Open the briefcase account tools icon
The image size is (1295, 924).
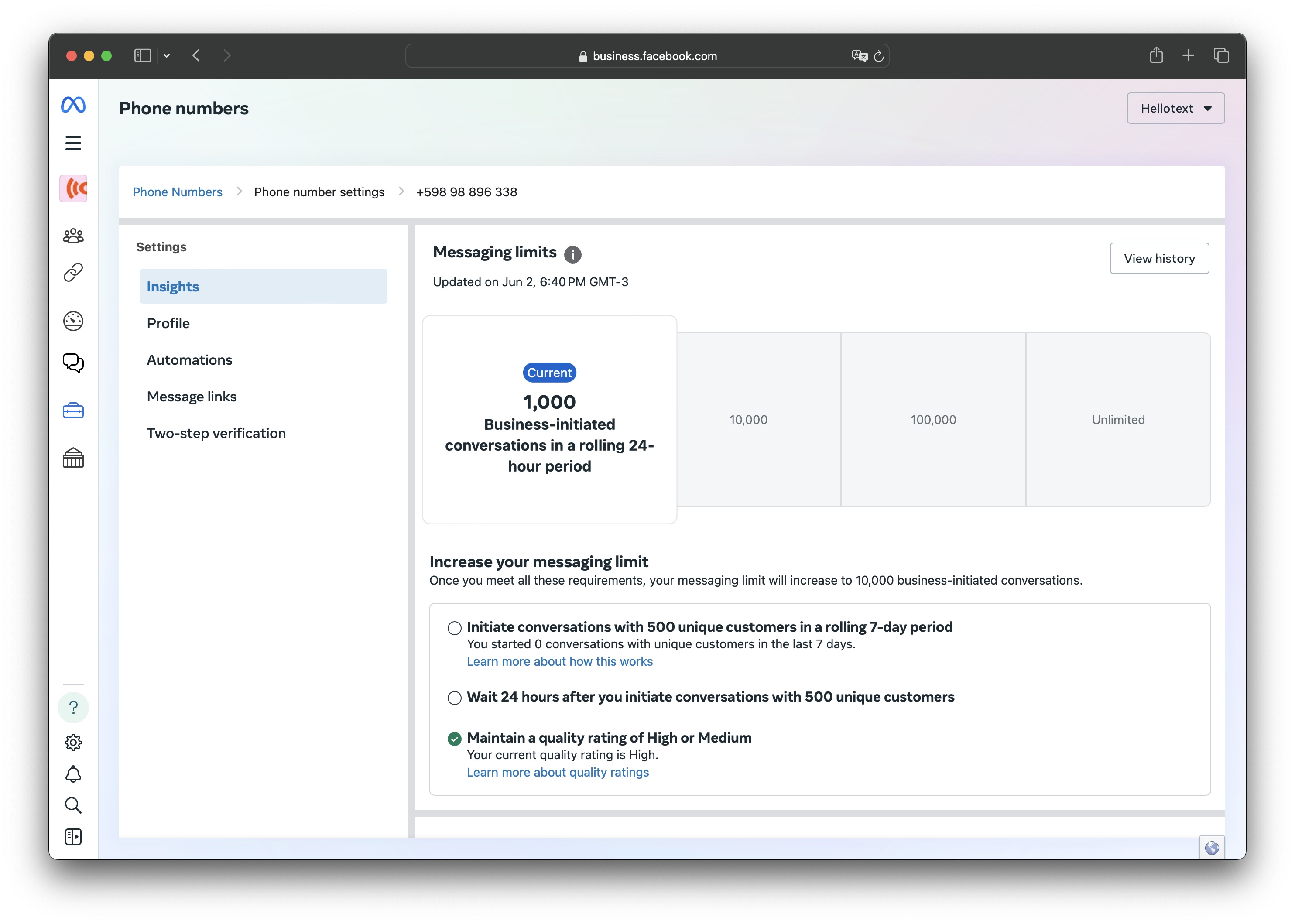(73, 410)
